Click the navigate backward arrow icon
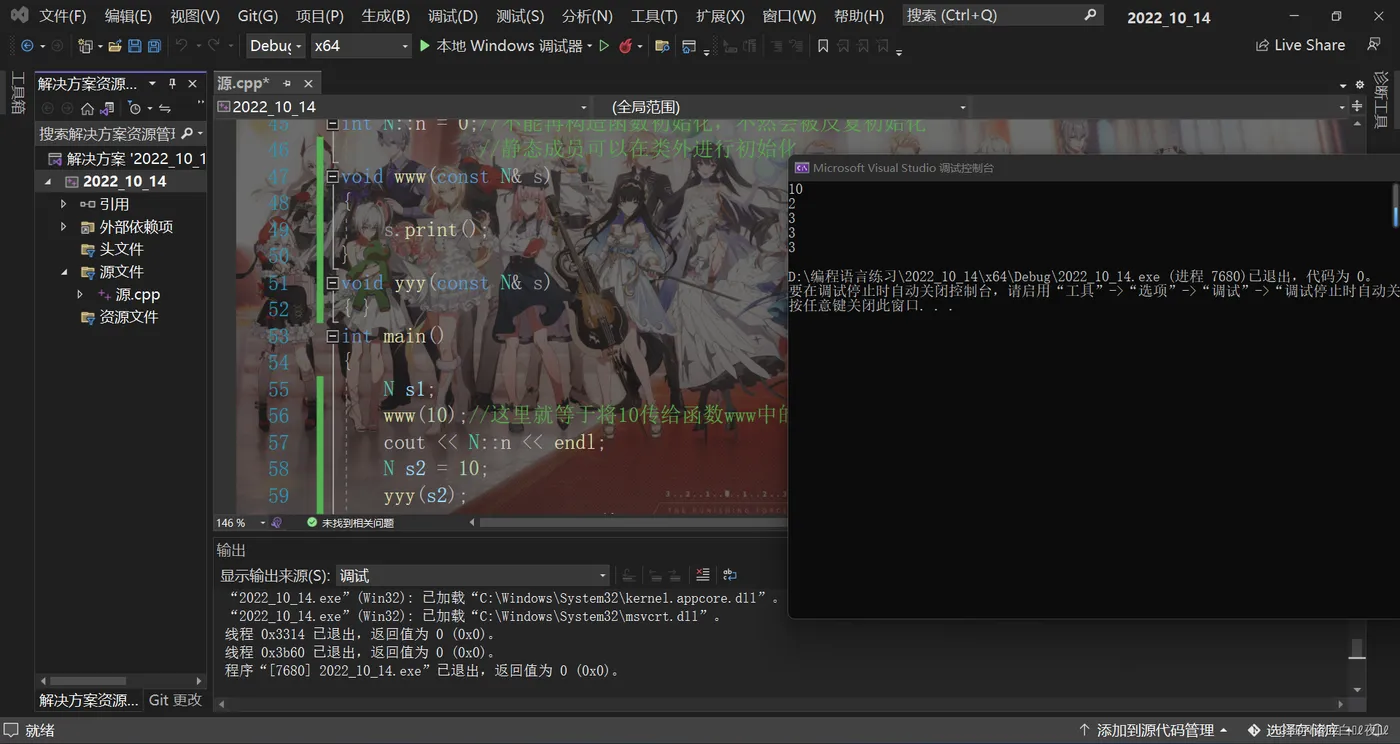1400x744 pixels. point(27,46)
